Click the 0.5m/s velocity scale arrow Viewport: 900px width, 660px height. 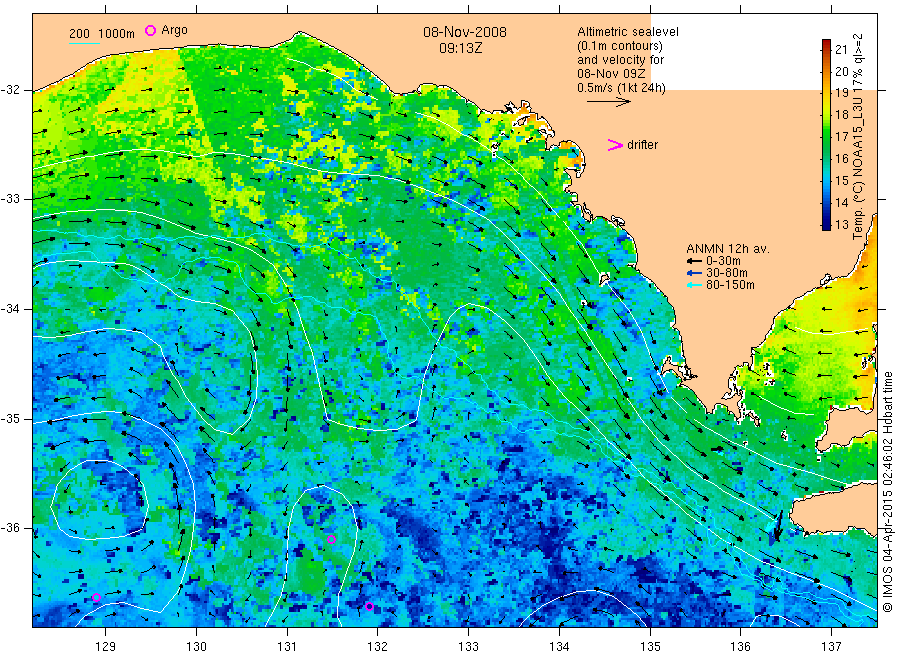[x=608, y=102]
